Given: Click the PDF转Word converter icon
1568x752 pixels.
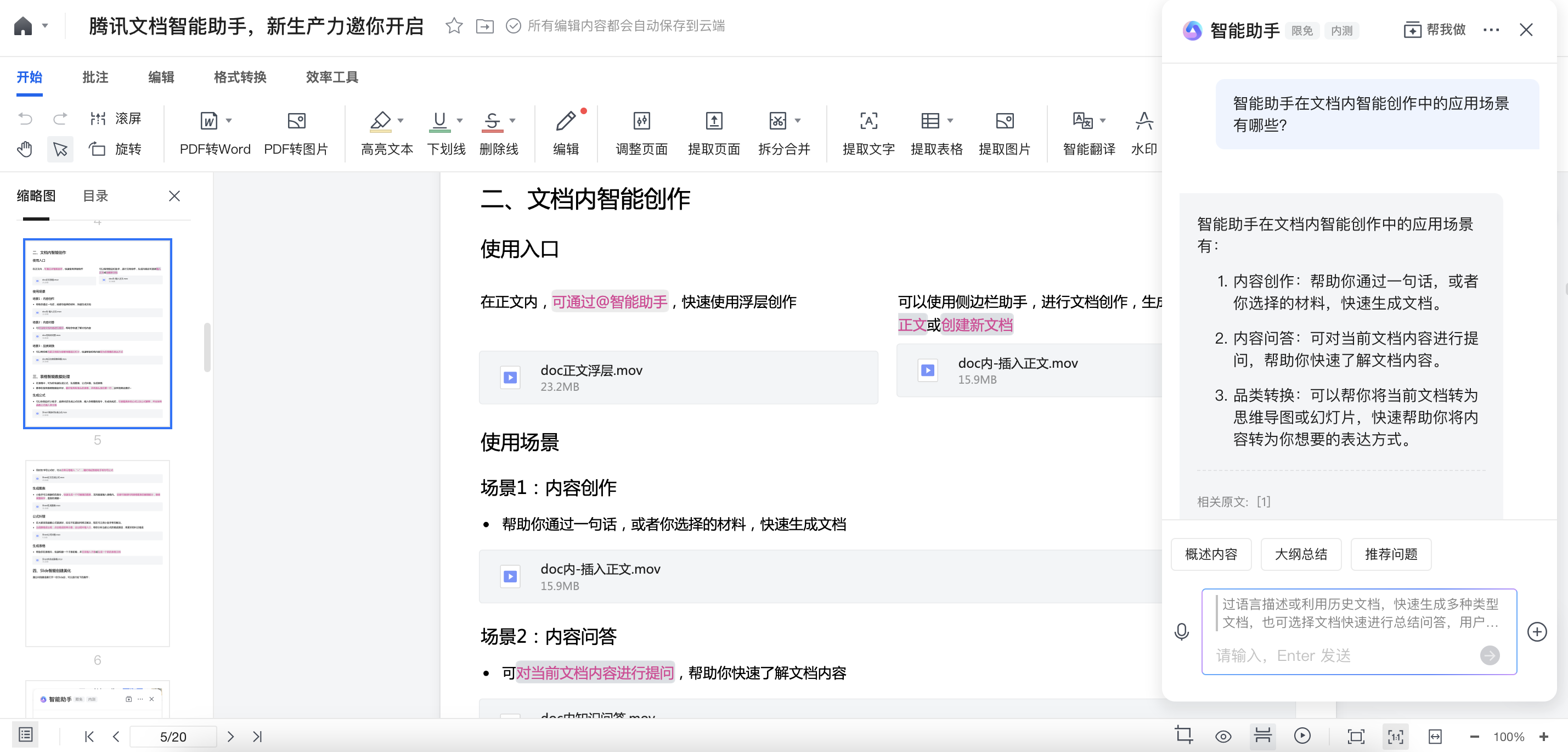Looking at the screenshot, I should 209,121.
